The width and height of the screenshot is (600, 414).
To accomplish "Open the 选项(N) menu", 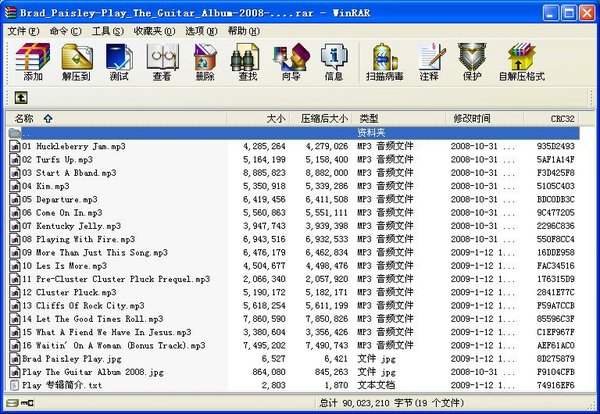I will (x=201, y=31).
